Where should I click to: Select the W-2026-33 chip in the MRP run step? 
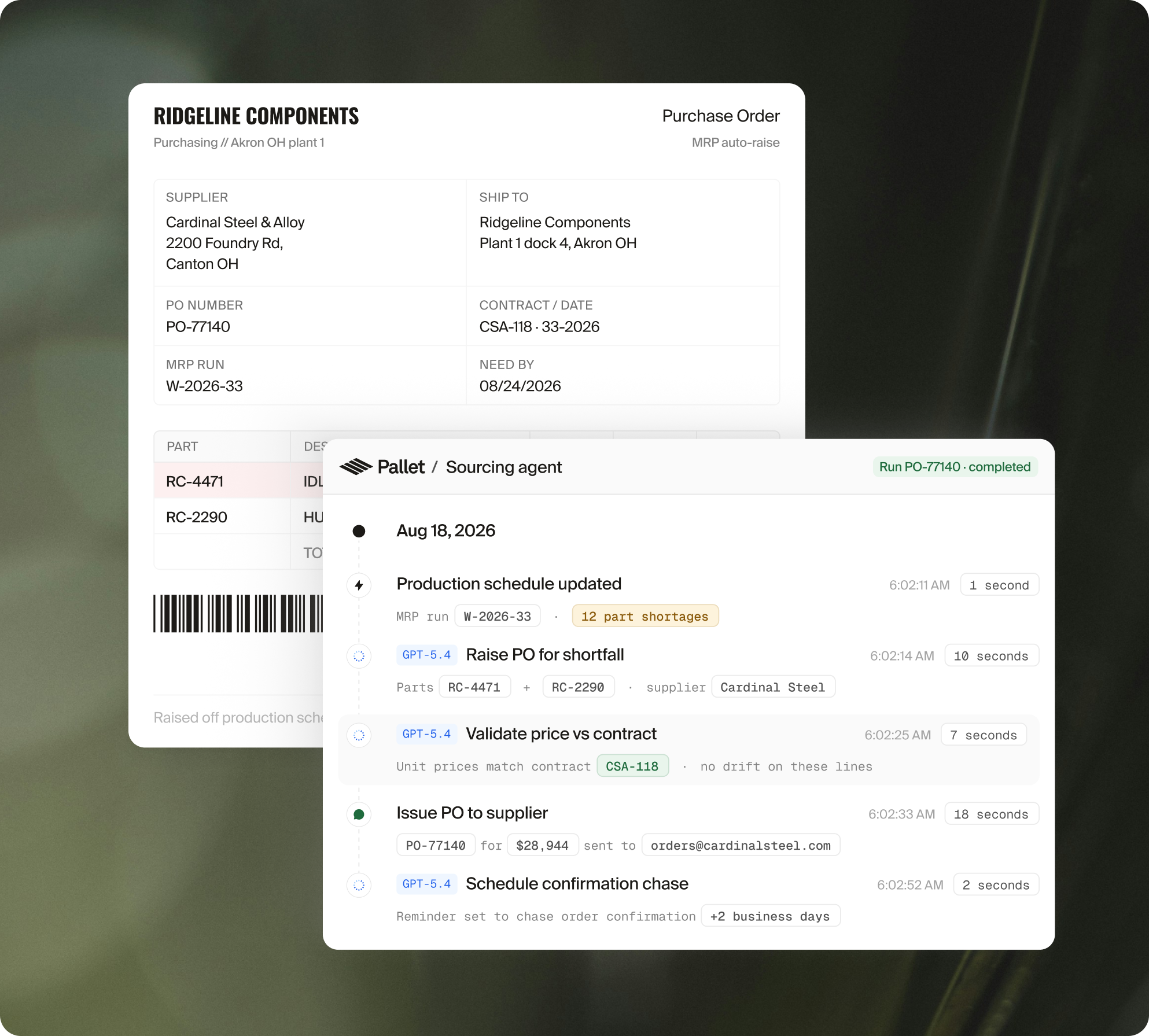498,617
